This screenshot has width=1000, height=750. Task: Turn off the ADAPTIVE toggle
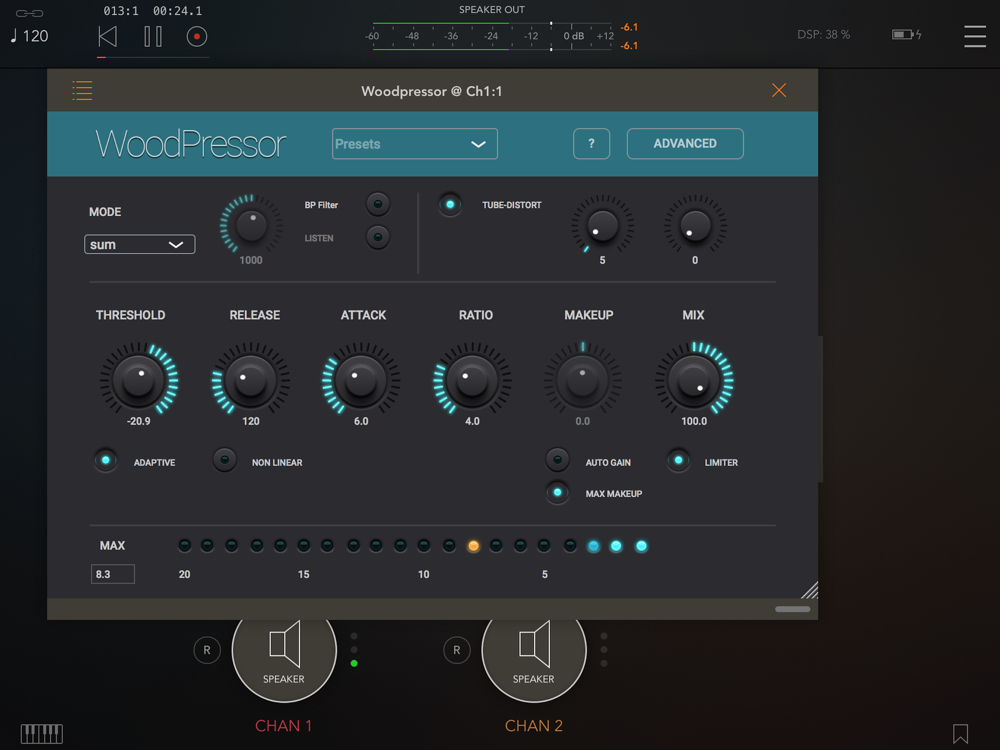point(106,460)
